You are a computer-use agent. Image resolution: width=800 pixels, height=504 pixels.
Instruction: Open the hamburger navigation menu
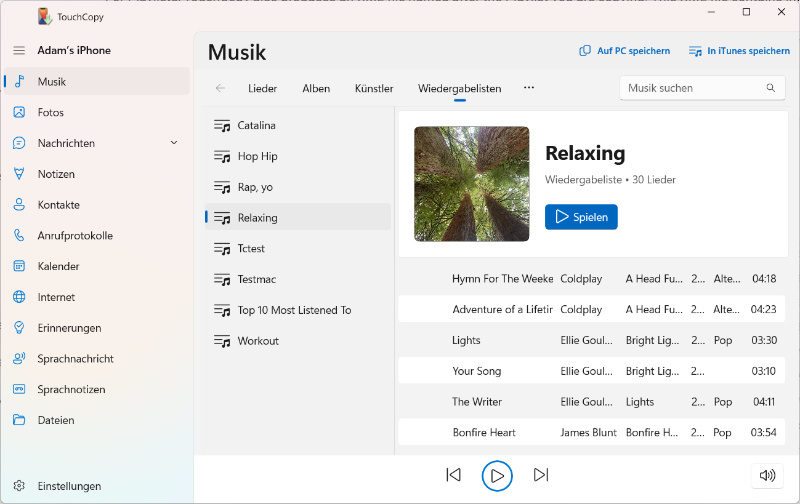point(19,51)
